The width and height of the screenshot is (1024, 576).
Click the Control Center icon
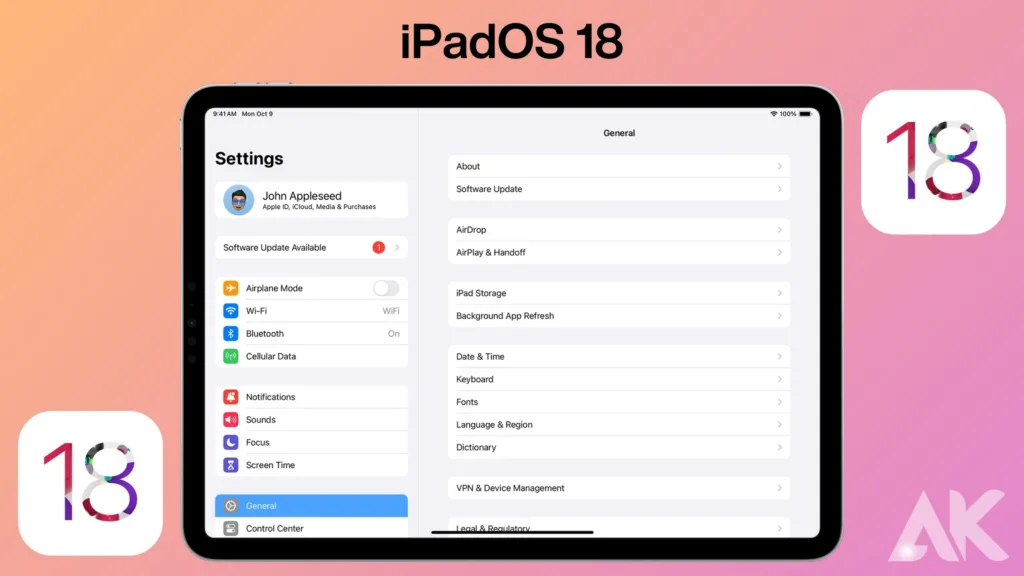click(231, 528)
